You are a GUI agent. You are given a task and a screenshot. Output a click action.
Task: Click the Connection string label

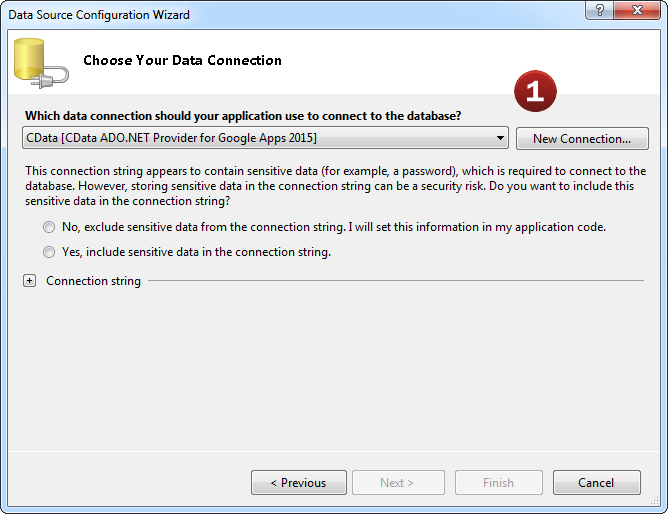93,281
